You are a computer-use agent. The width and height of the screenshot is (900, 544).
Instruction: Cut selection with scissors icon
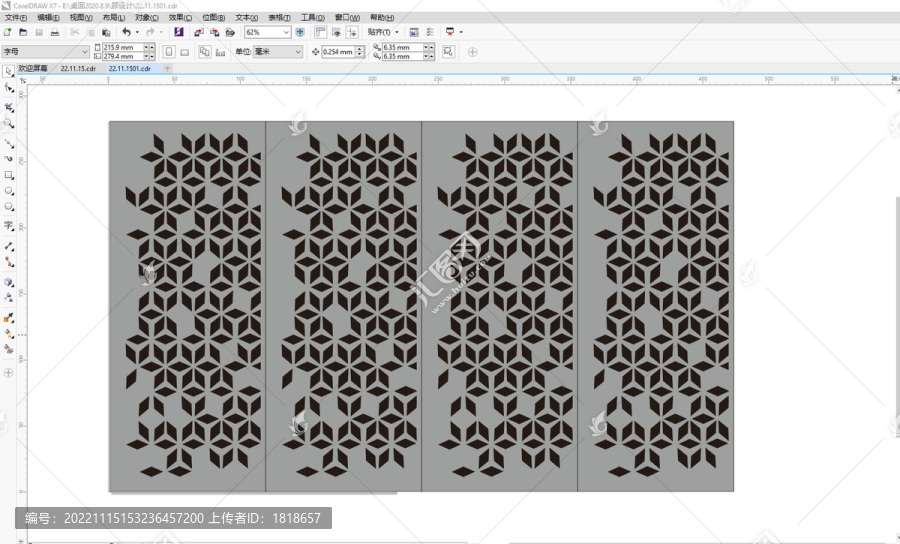pos(75,32)
